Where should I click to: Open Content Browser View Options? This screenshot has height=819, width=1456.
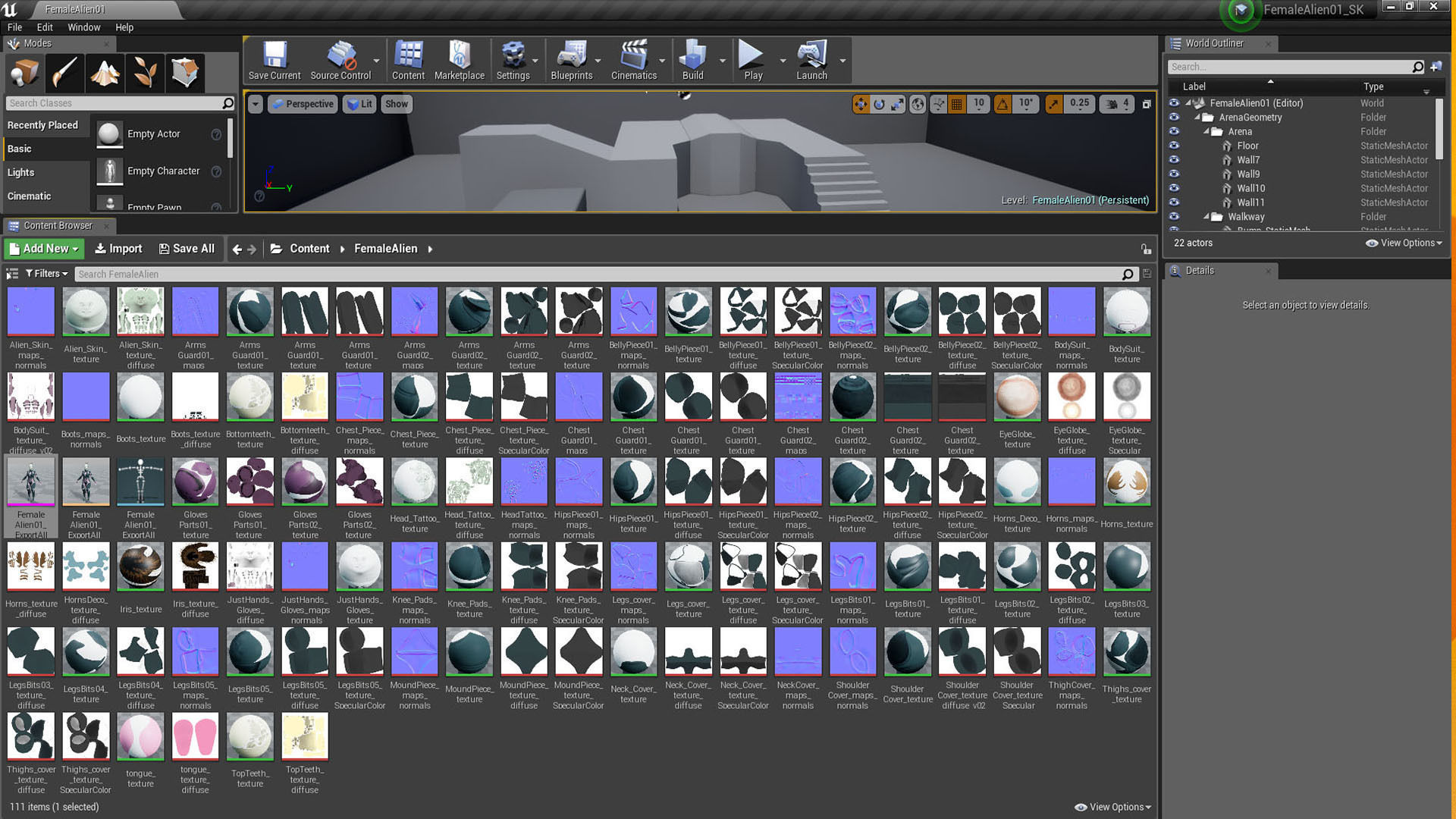point(1113,807)
